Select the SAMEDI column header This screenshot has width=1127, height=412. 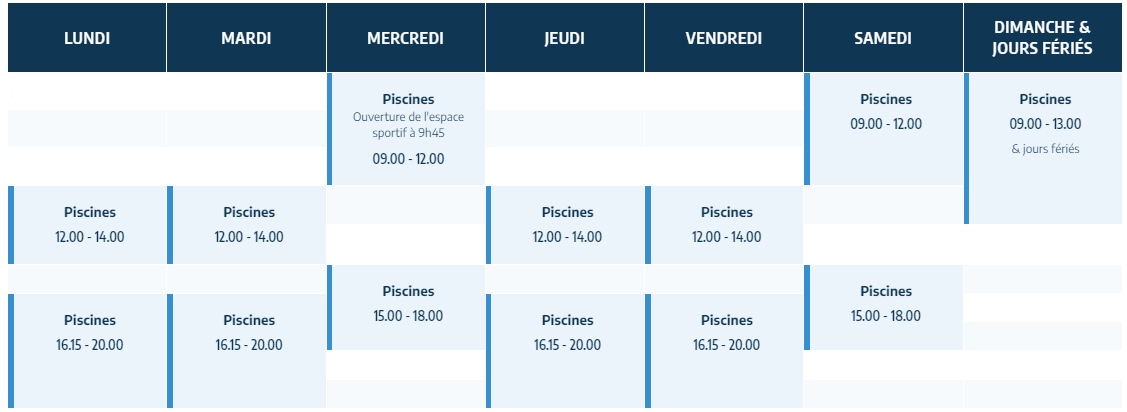[x=883, y=37]
